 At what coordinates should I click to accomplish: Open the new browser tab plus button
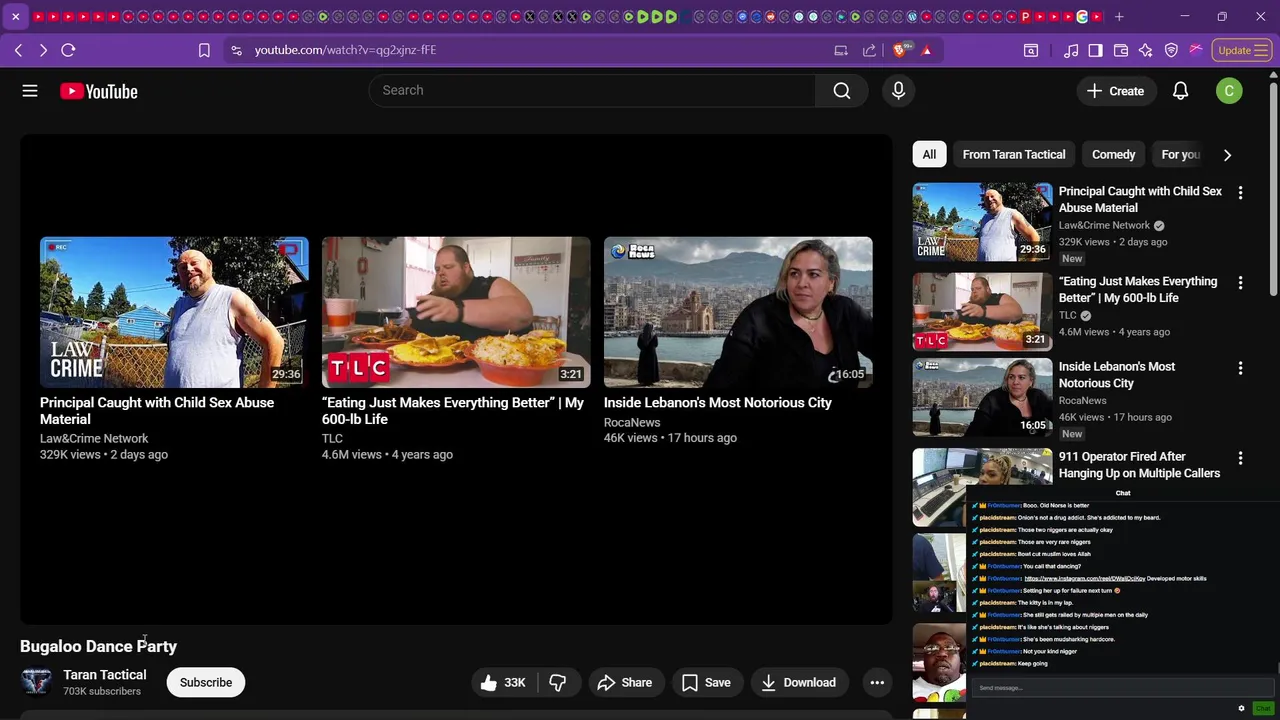click(x=1119, y=17)
